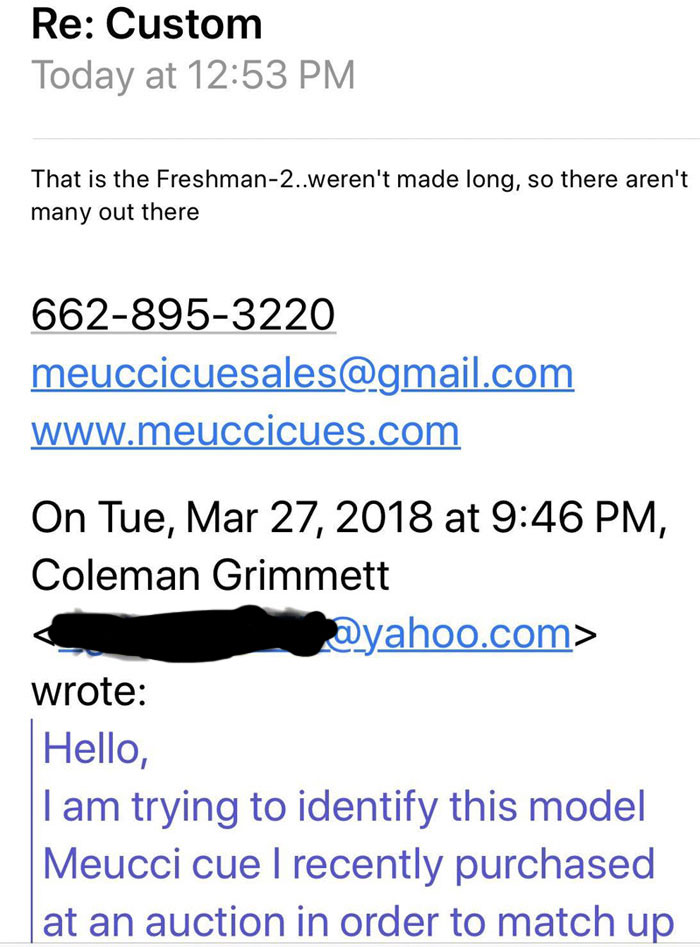
Task: Tap the "Meucci cue I recently purchased" line
Action: (x=348, y=864)
